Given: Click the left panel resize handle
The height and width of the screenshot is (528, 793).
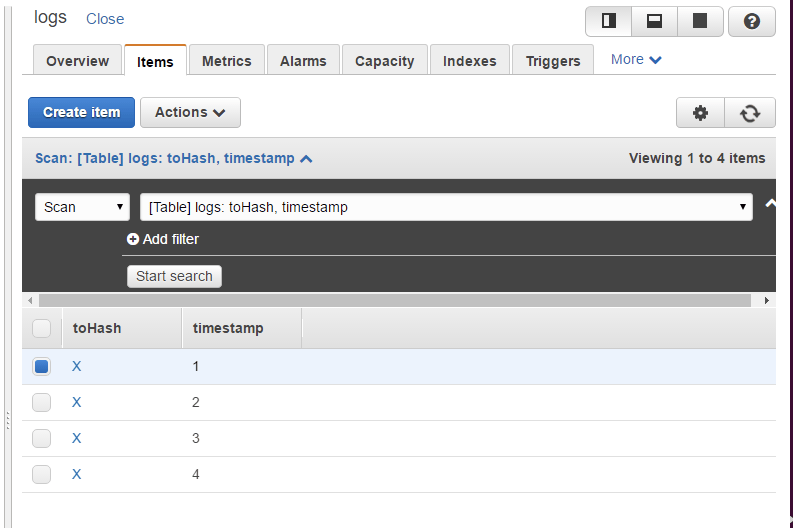Looking at the screenshot, I should [x=8, y=421].
